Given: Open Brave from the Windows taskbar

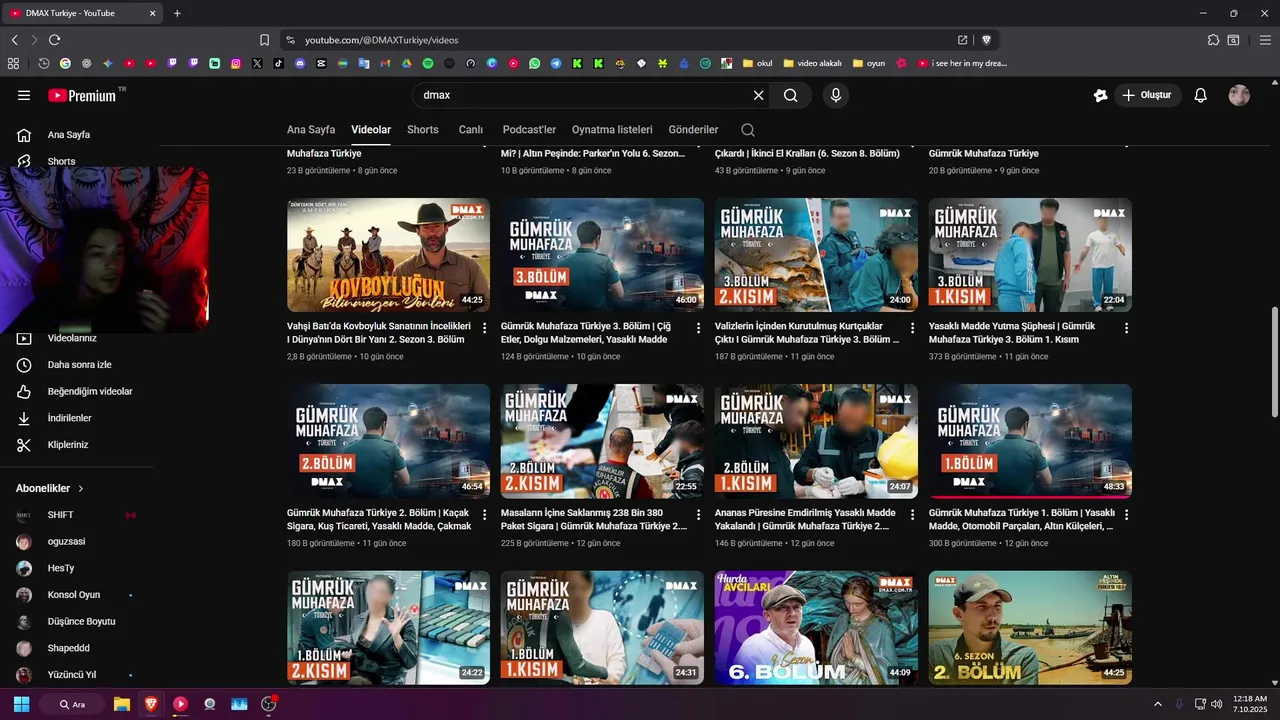Looking at the screenshot, I should (x=151, y=704).
